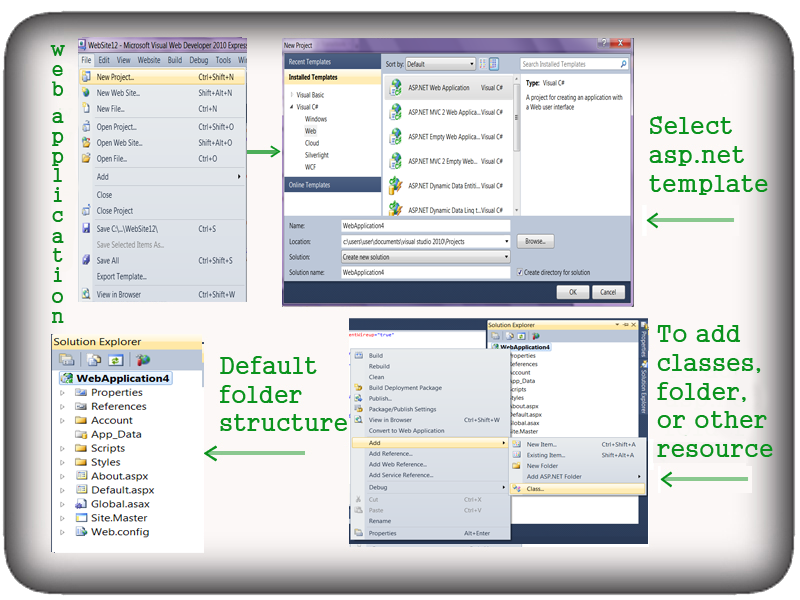The image size is (800, 600).
Task: Toggle large icons view in the template list
Action: (x=494, y=64)
